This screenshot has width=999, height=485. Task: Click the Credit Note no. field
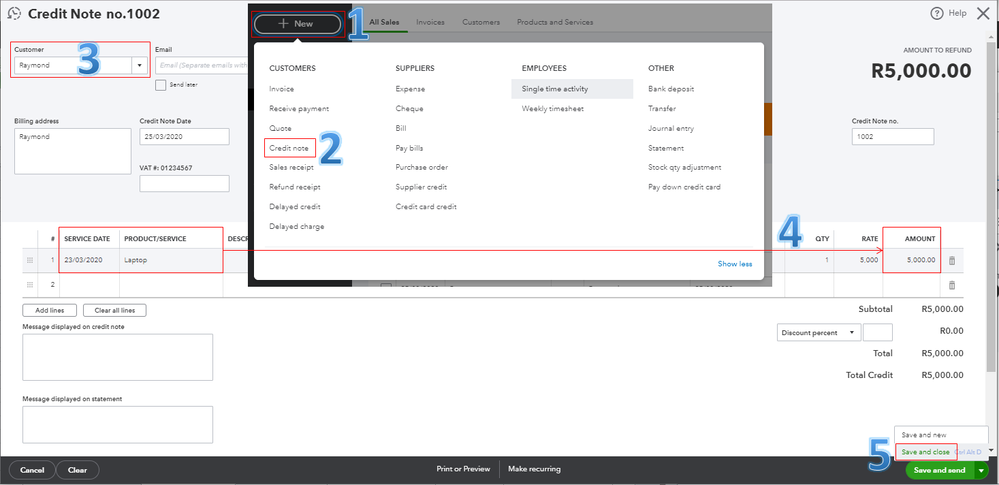click(893, 137)
